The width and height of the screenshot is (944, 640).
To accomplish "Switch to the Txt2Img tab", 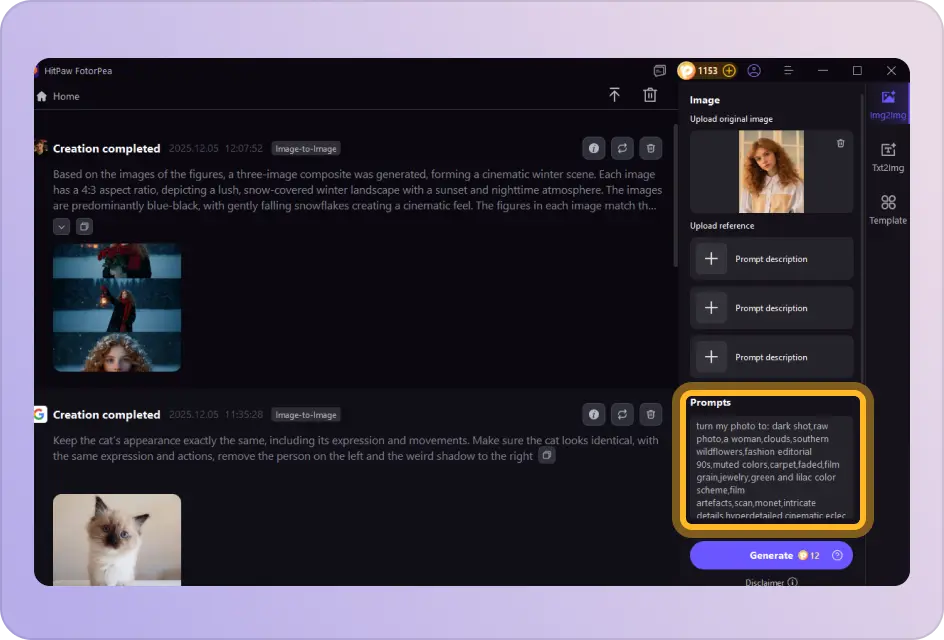I will click(x=887, y=157).
